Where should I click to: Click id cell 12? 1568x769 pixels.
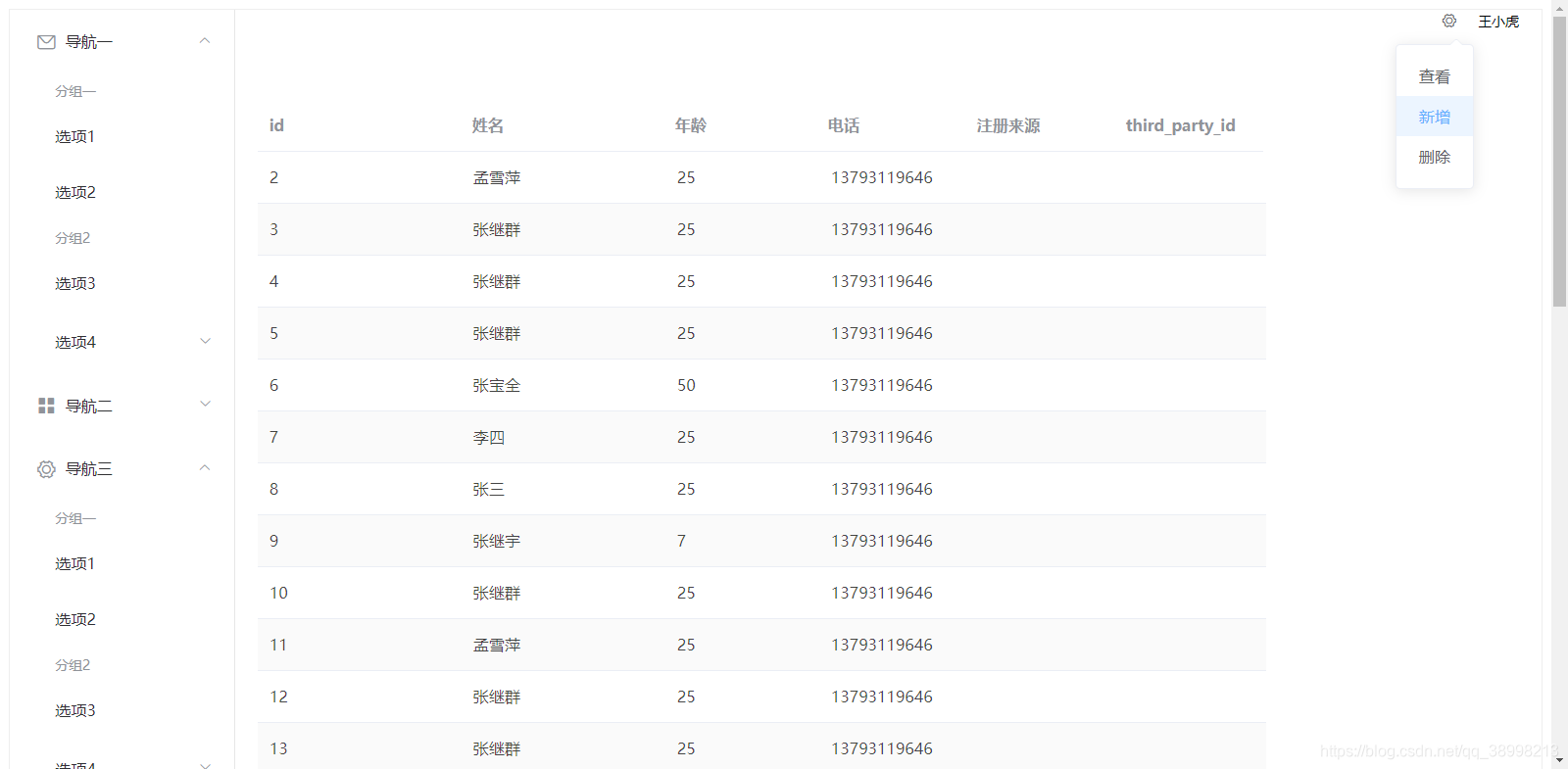(278, 697)
